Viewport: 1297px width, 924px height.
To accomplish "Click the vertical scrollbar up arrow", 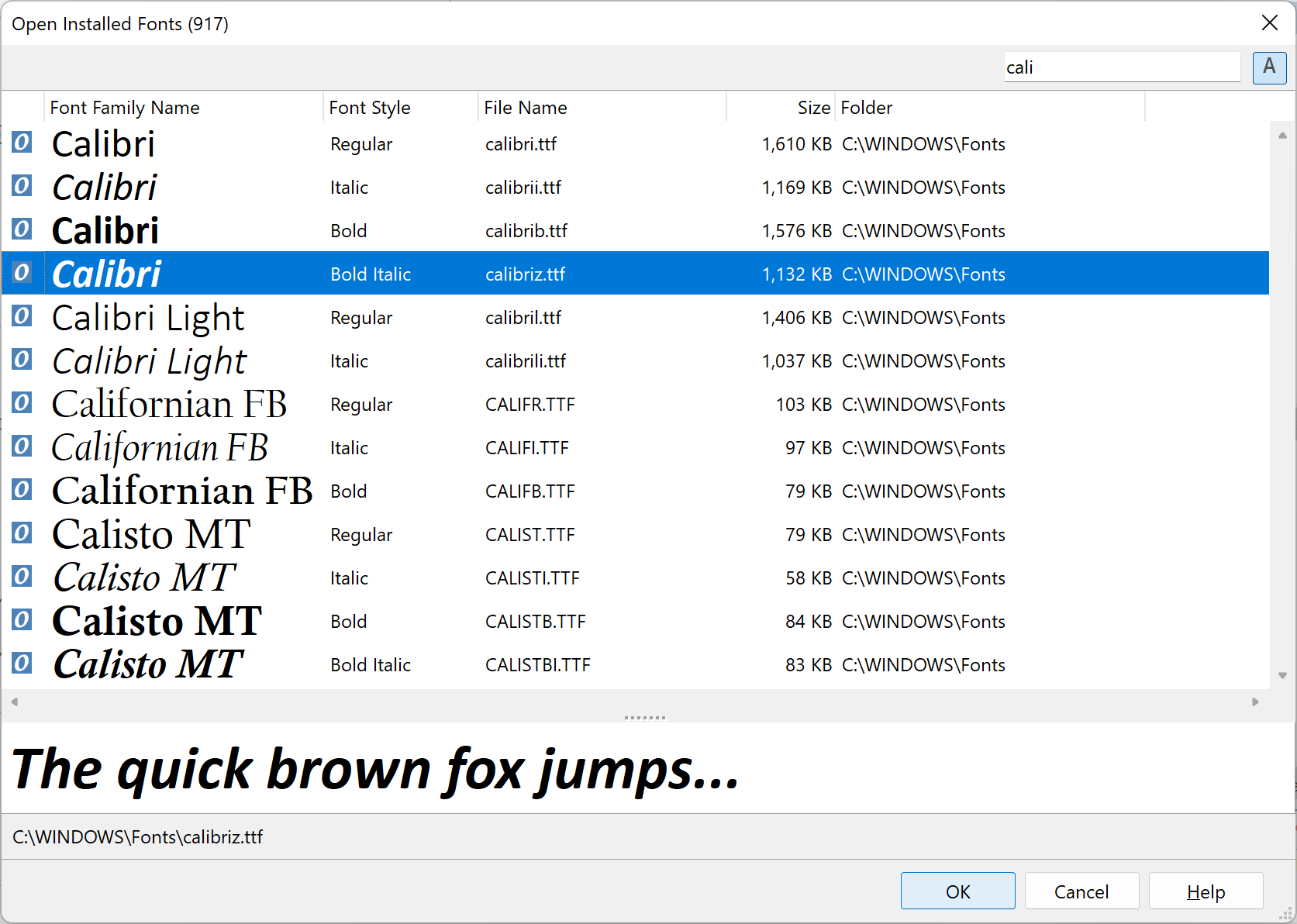I will tap(1282, 135).
